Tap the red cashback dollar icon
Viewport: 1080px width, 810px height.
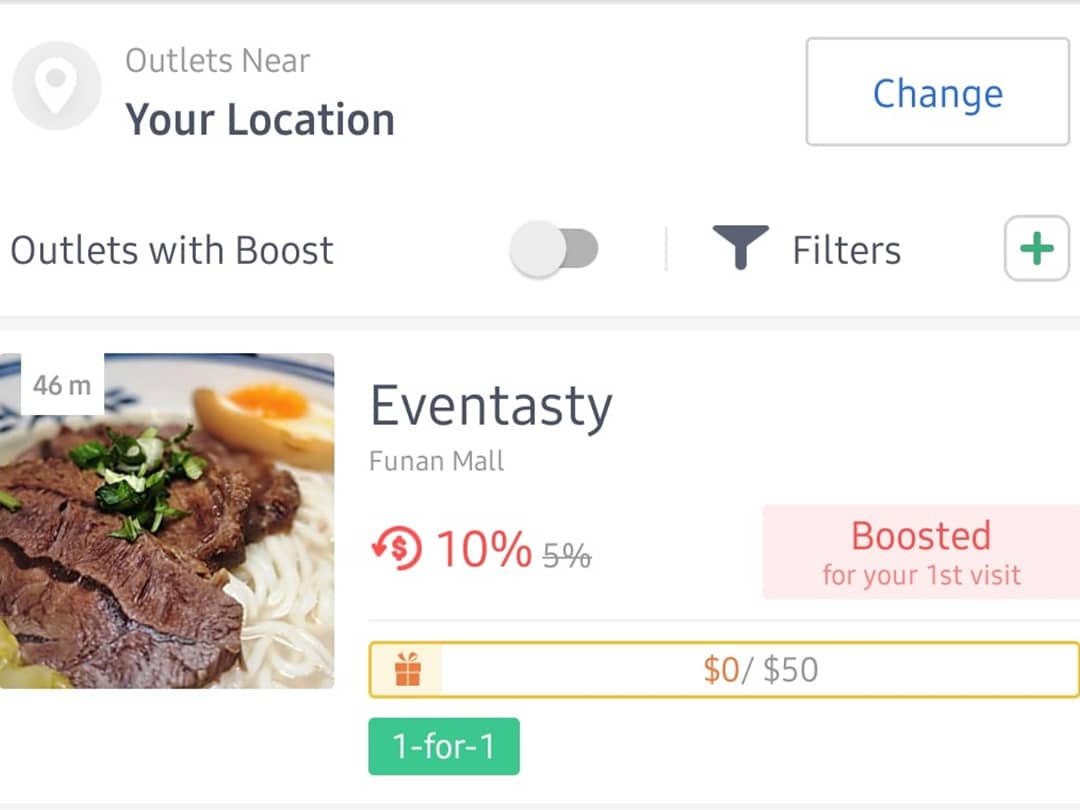tap(396, 549)
